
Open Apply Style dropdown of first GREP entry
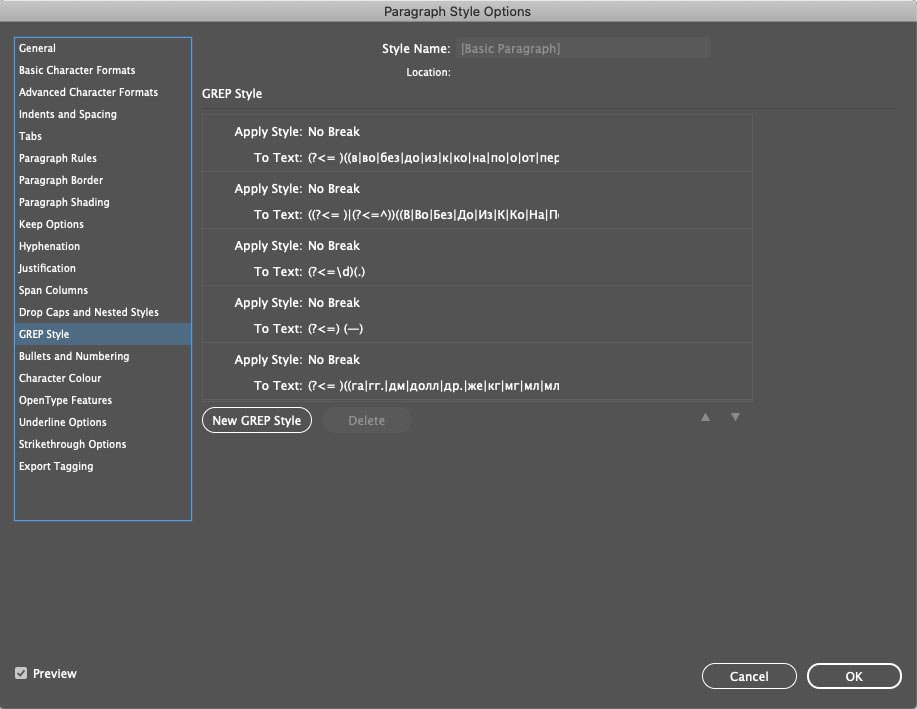point(334,132)
